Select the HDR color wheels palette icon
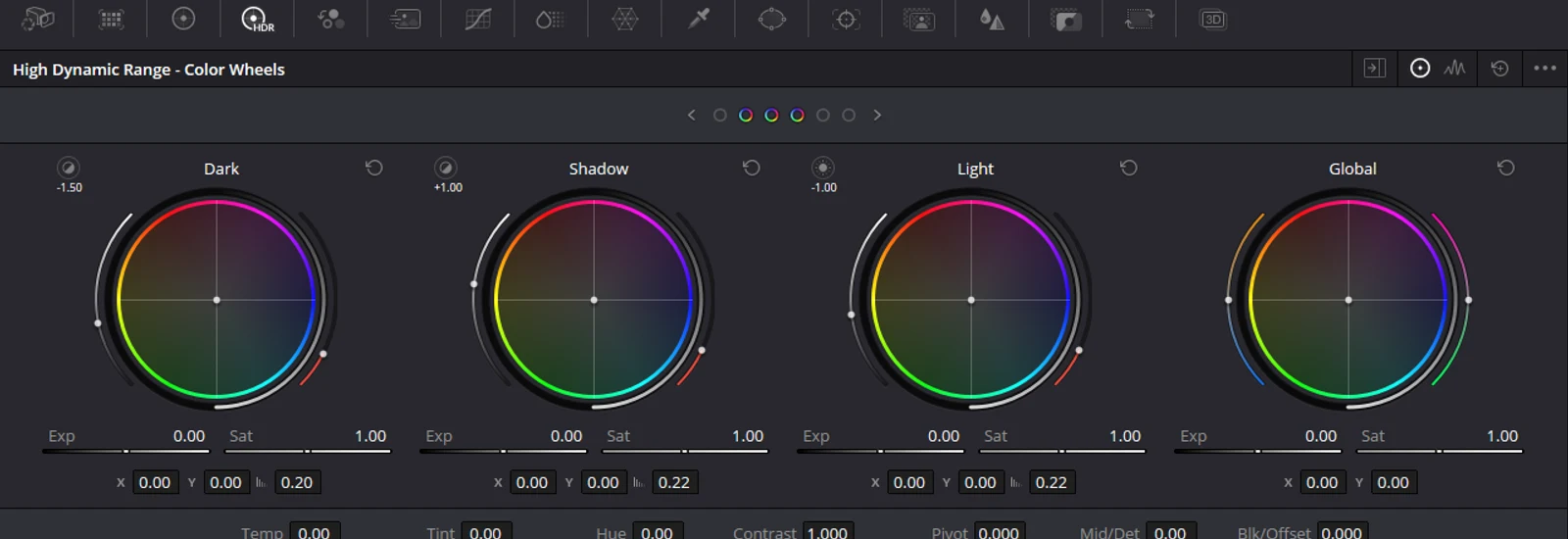Image resolution: width=1568 pixels, height=539 pixels. click(x=257, y=19)
